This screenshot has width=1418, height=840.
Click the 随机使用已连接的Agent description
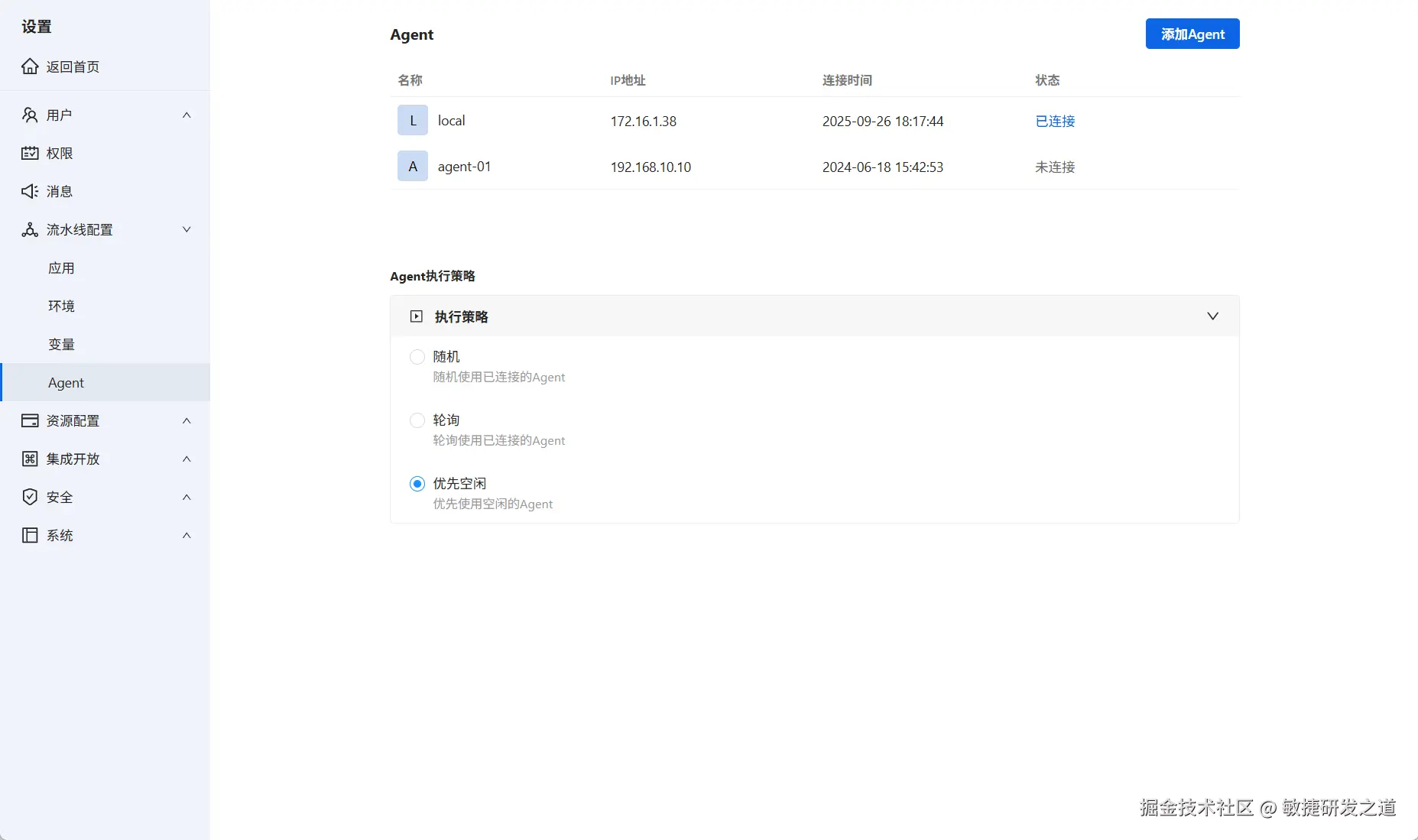[499, 377]
